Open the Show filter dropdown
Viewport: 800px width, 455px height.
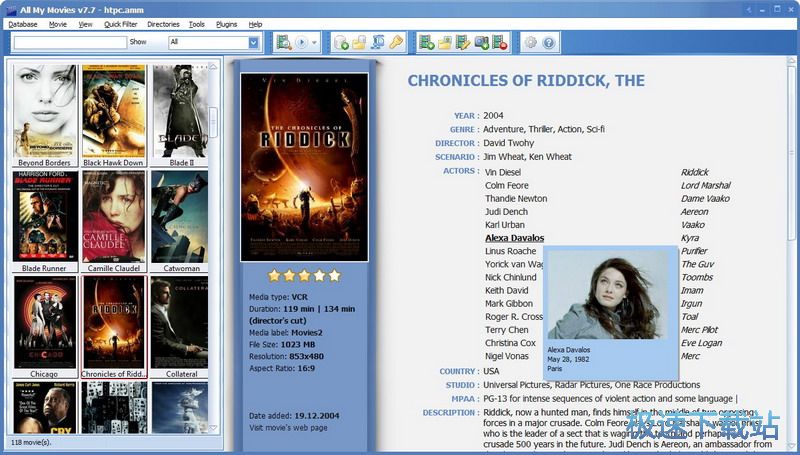pos(253,42)
